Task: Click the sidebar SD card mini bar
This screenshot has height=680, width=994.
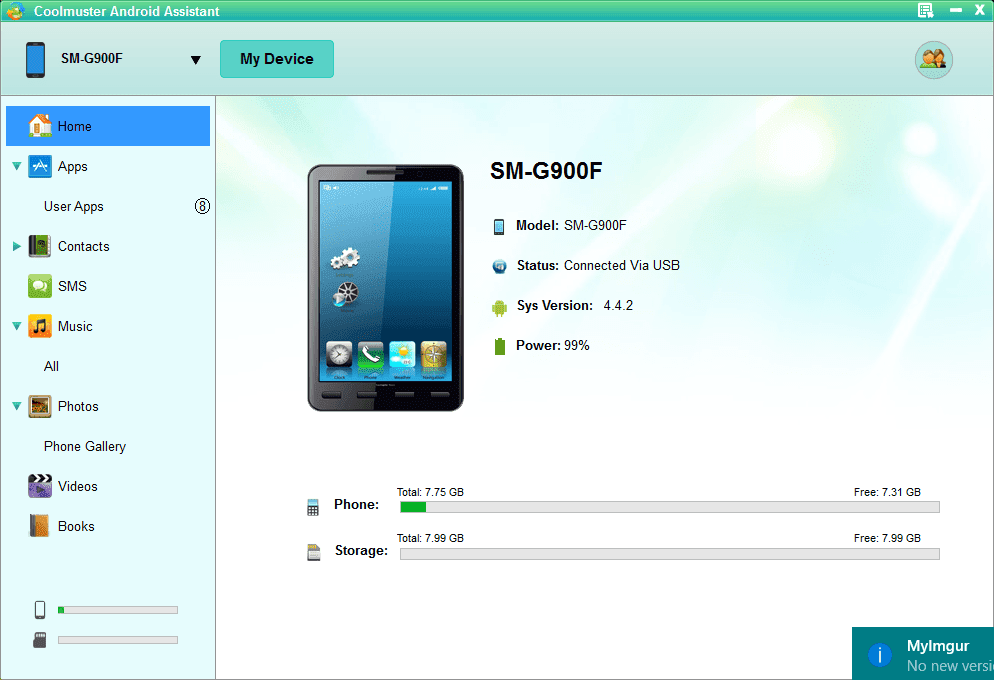Action: click(118, 640)
